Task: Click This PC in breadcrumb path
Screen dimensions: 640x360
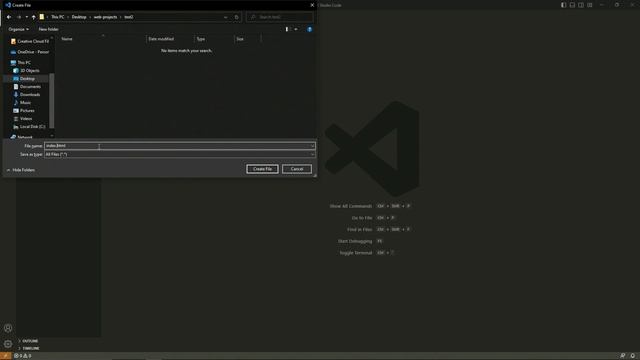Action: coord(58,17)
